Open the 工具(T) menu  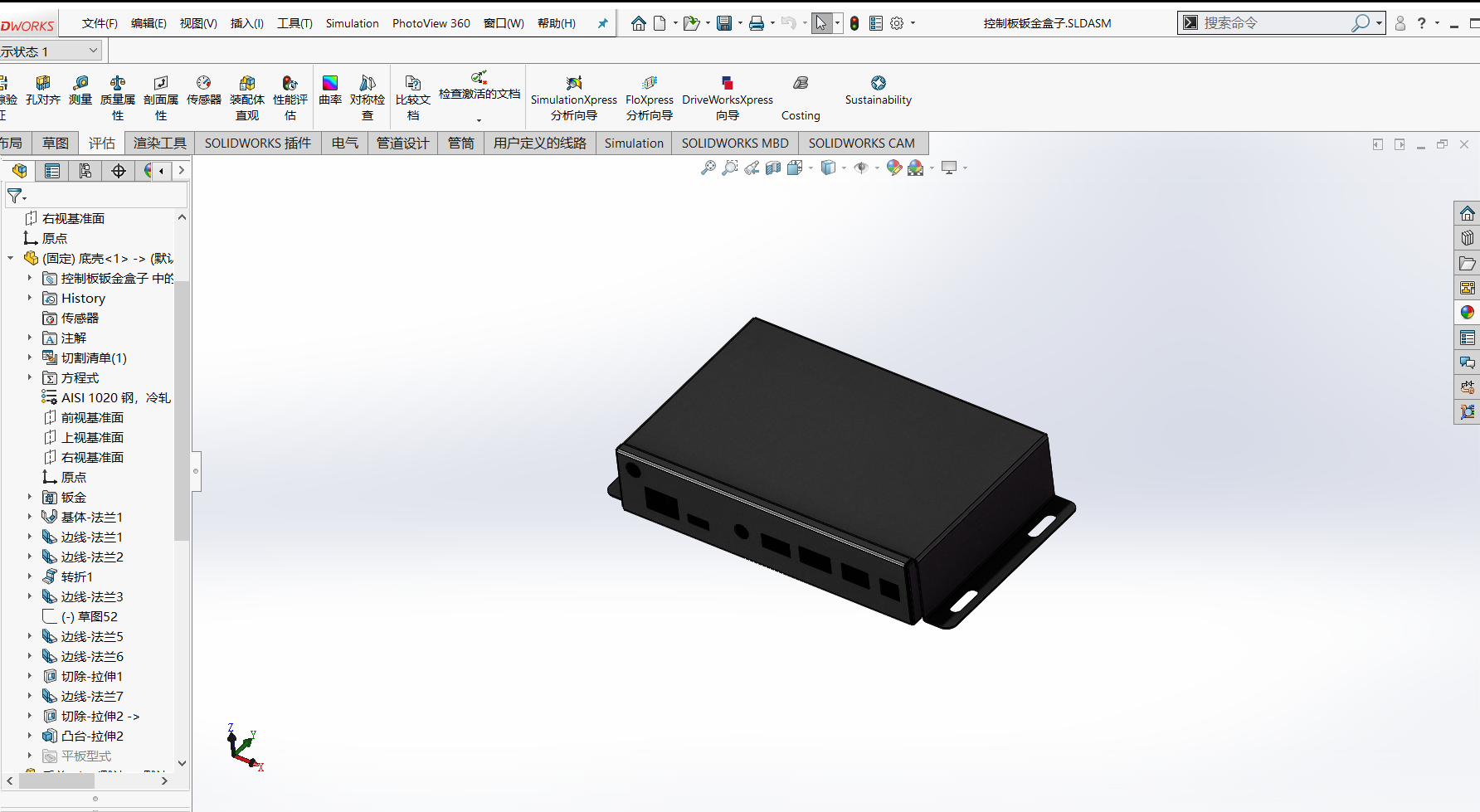point(295,23)
